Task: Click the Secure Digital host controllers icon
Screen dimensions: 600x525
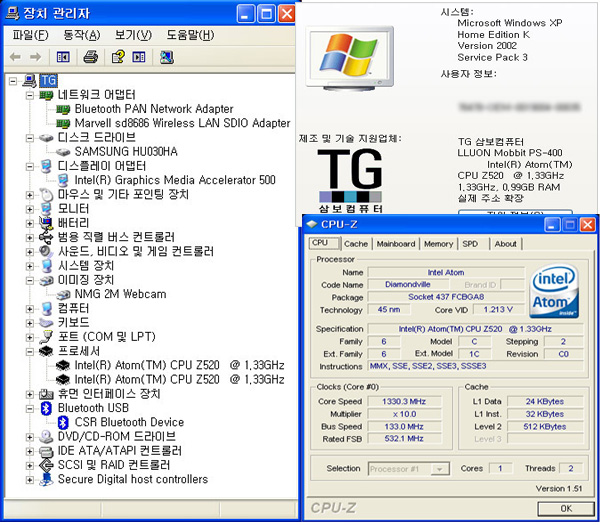Action: coord(46,479)
